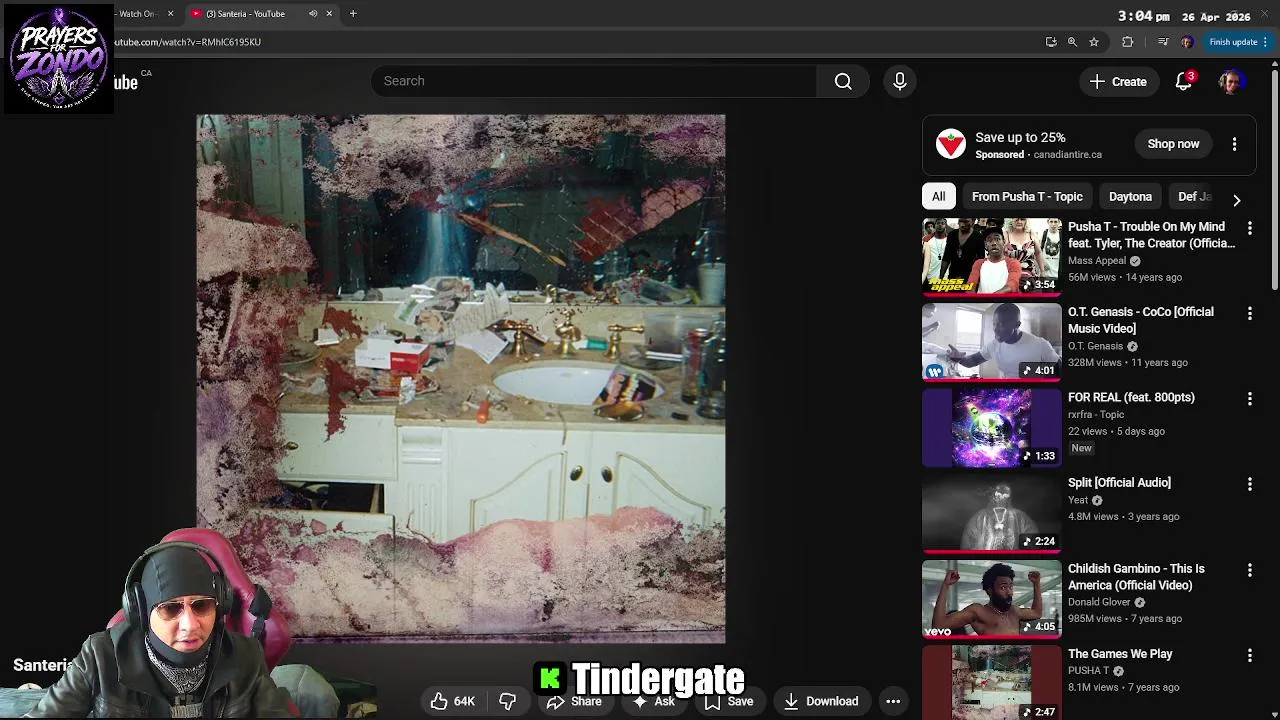
Task: Click title Childish Gambino - This Is America
Action: pos(1136,577)
